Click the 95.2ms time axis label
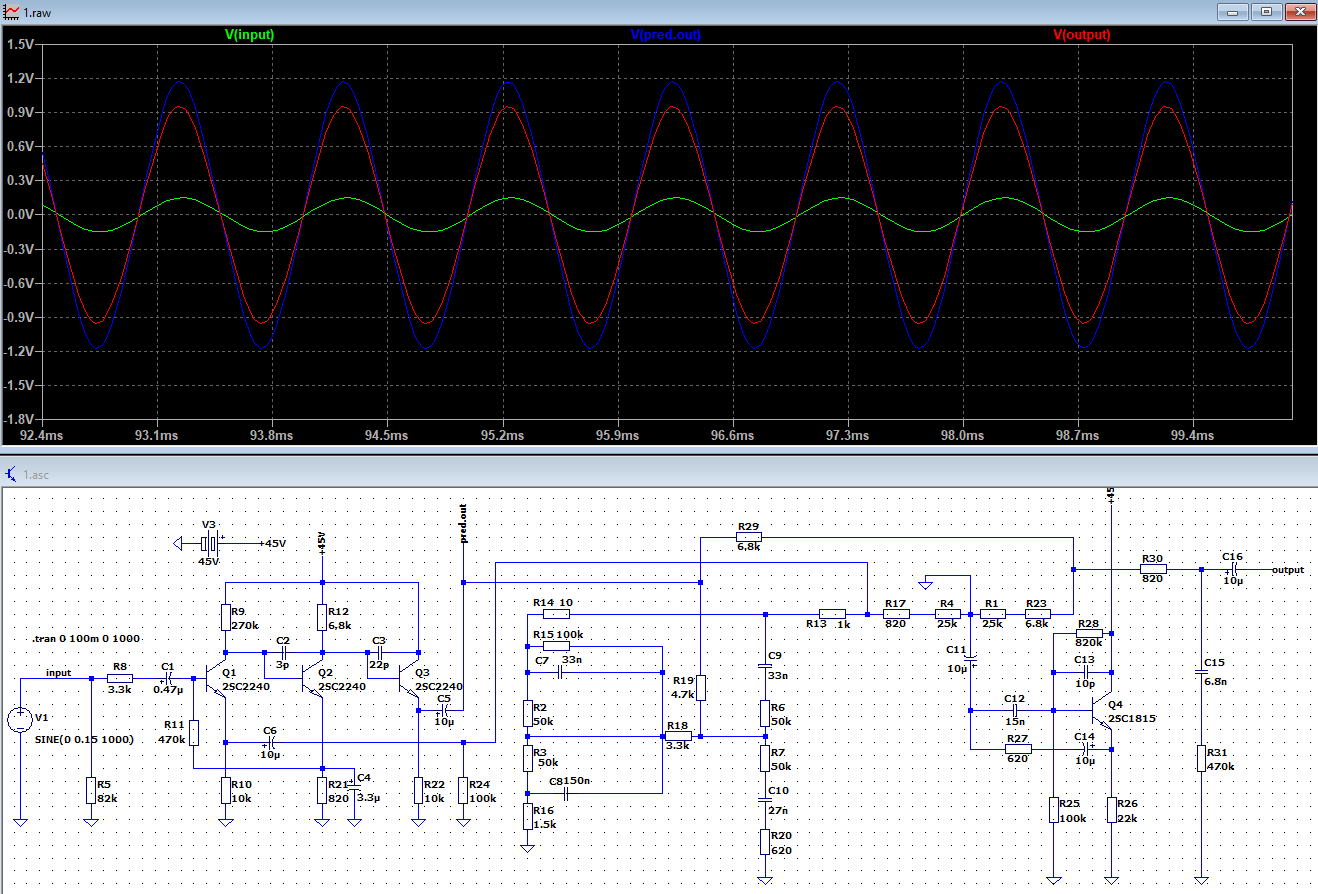 pyautogui.click(x=502, y=436)
